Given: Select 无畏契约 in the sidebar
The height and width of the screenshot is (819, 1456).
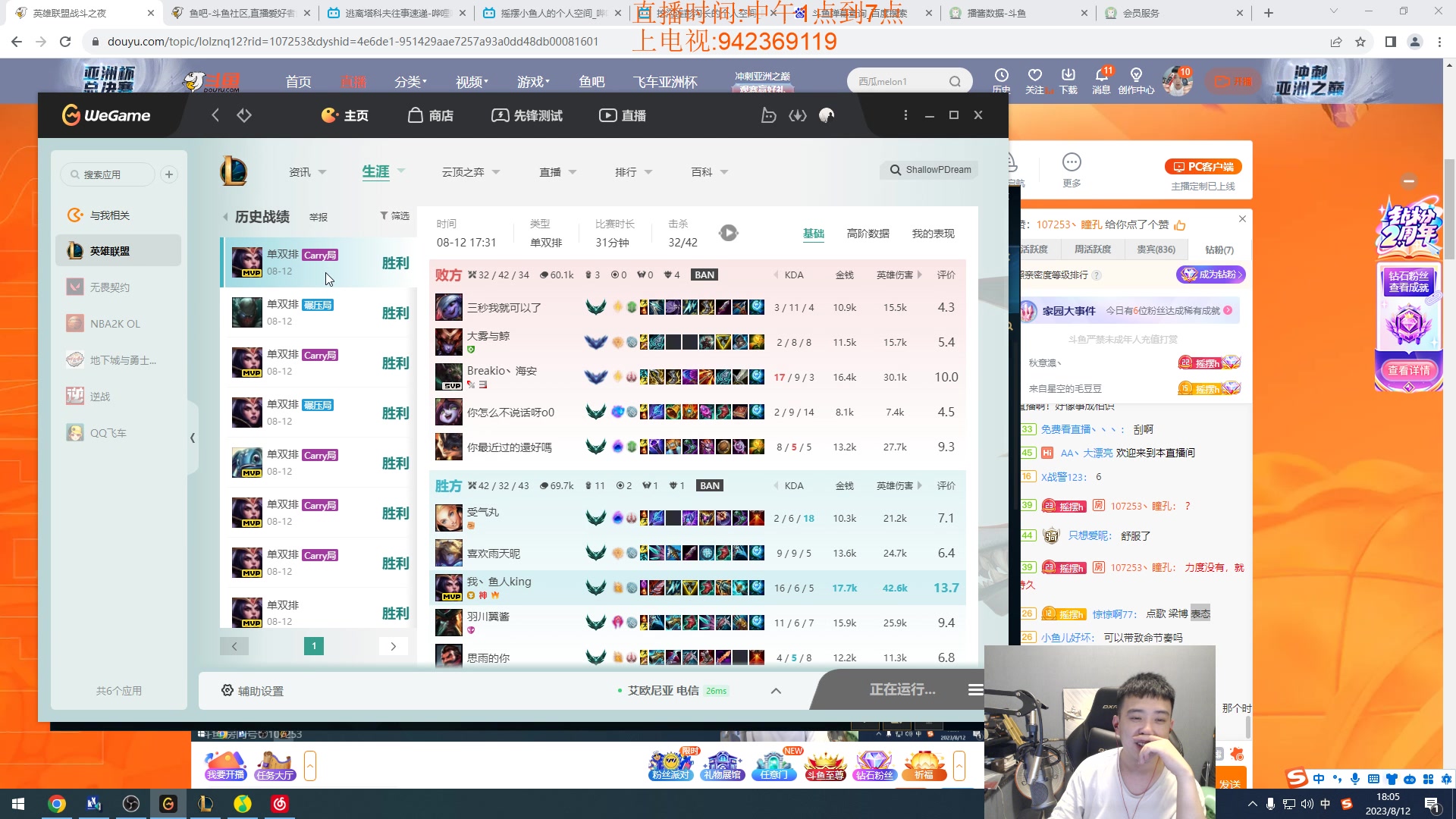Looking at the screenshot, I should (110, 287).
